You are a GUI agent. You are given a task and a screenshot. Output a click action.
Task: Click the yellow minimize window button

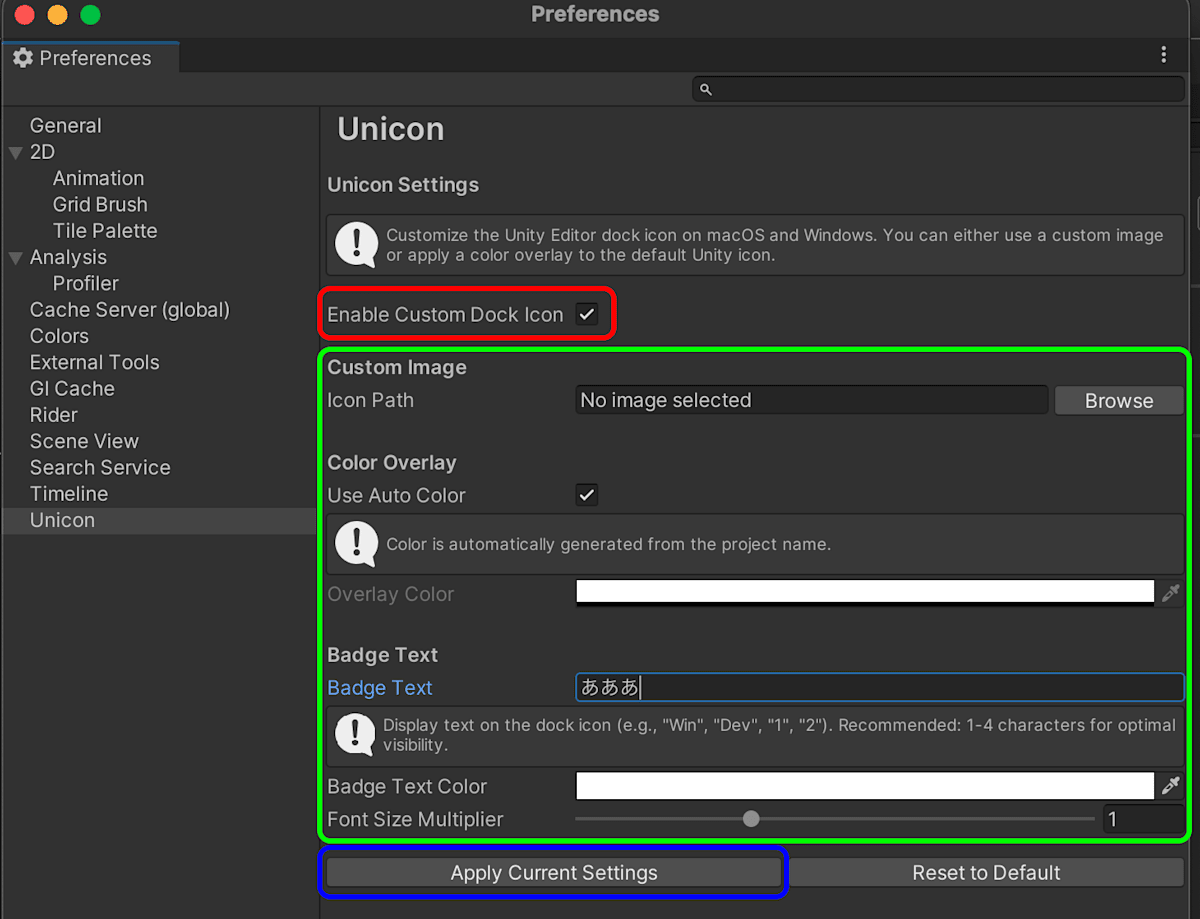click(57, 15)
